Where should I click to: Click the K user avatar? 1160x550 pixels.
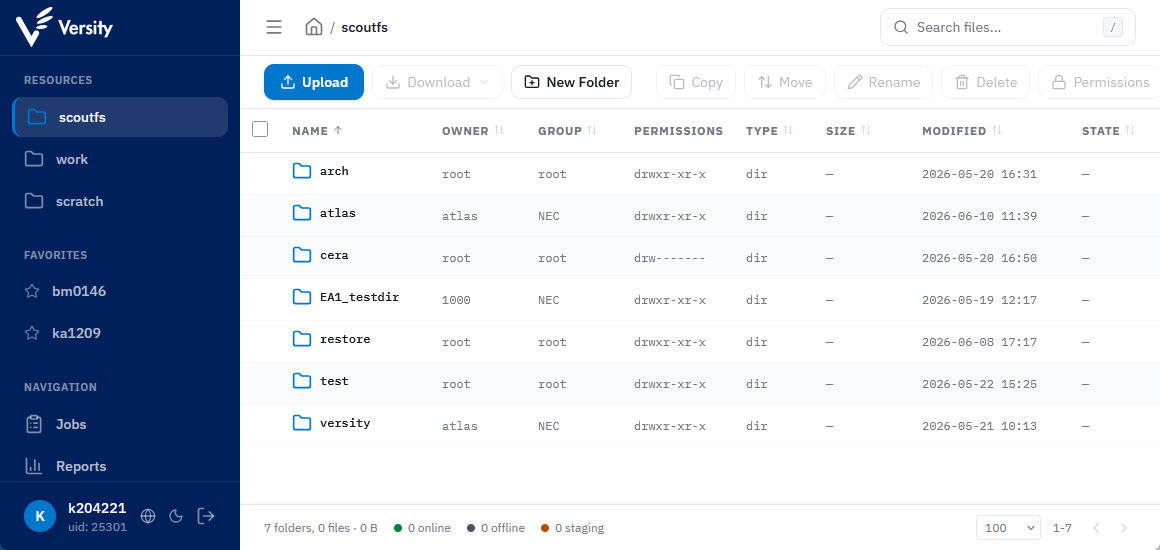click(x=40, y=516)
